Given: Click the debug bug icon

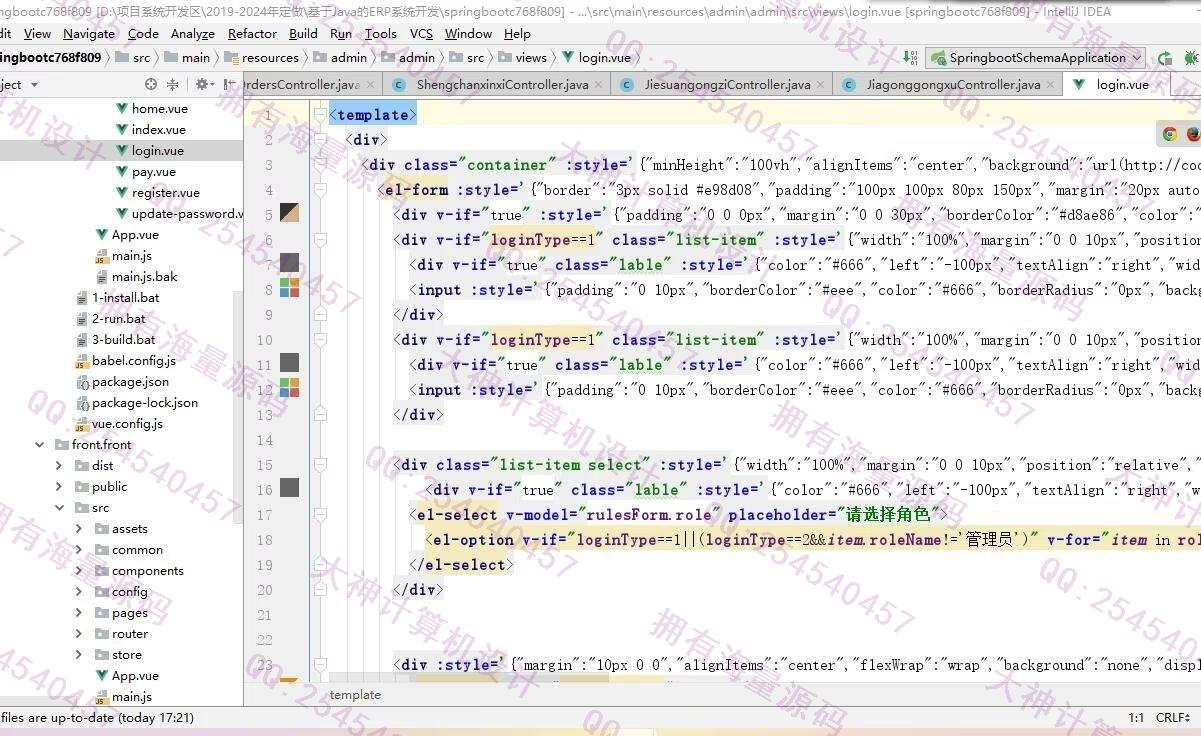Looking at the screenshot, I should 1192,58.
